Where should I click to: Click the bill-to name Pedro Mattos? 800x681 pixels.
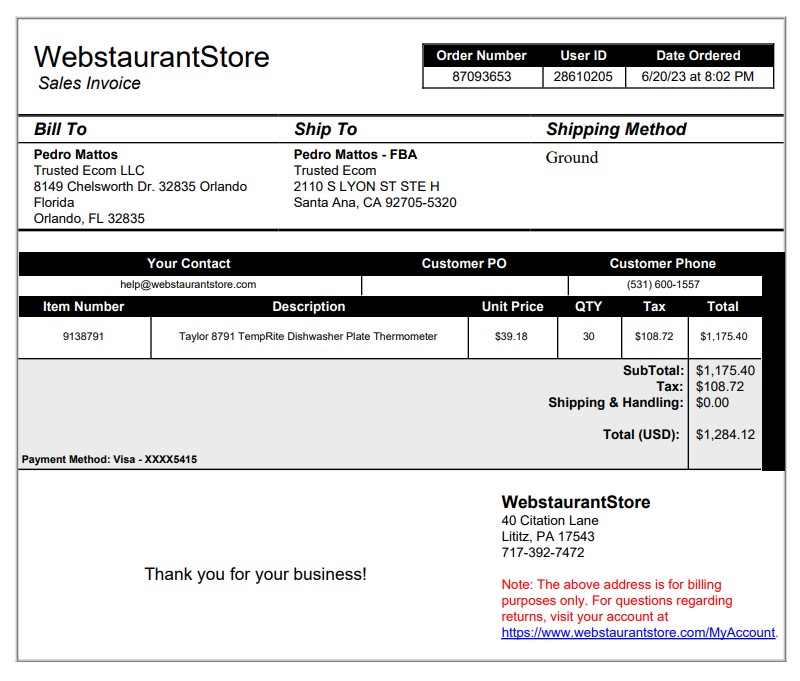coord(76,155)
